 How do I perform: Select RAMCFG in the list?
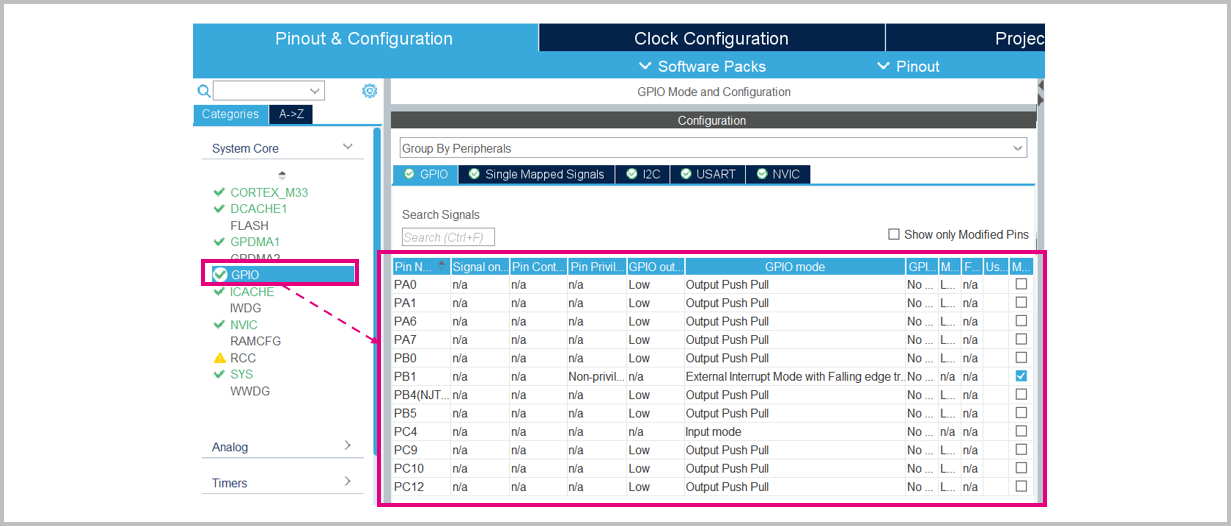(x=256, y=341)
